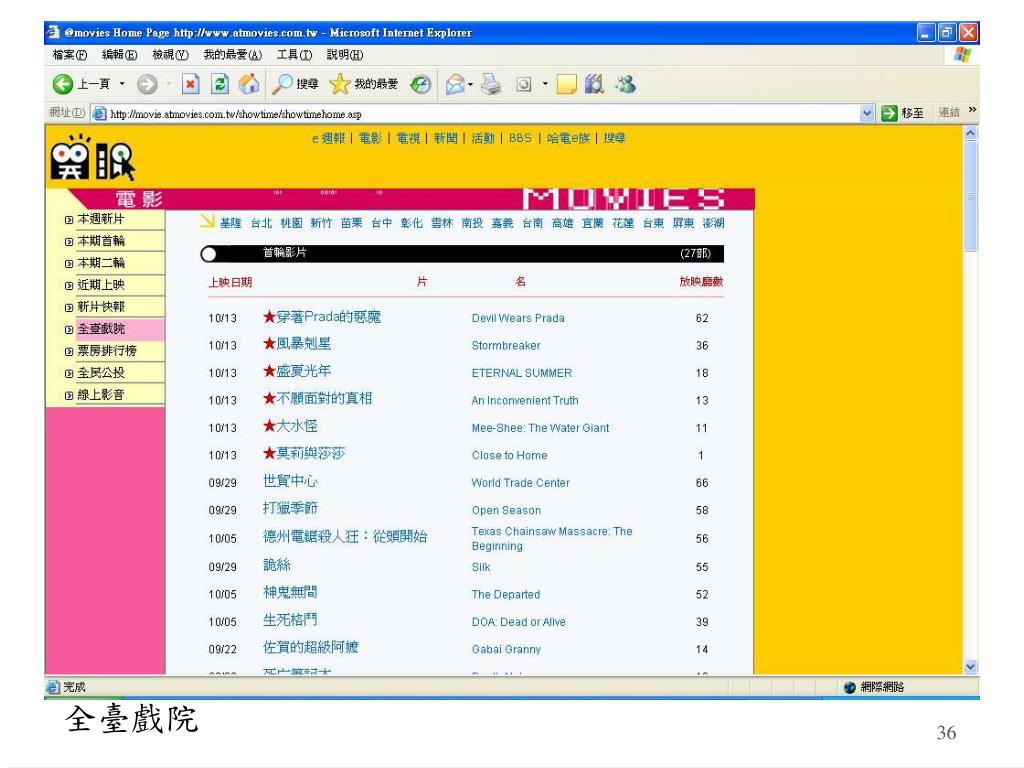Open the Mail button dropdown arrow
Image resolution: width=1024 pixels, height=768 pixels.
pos(470,84)
